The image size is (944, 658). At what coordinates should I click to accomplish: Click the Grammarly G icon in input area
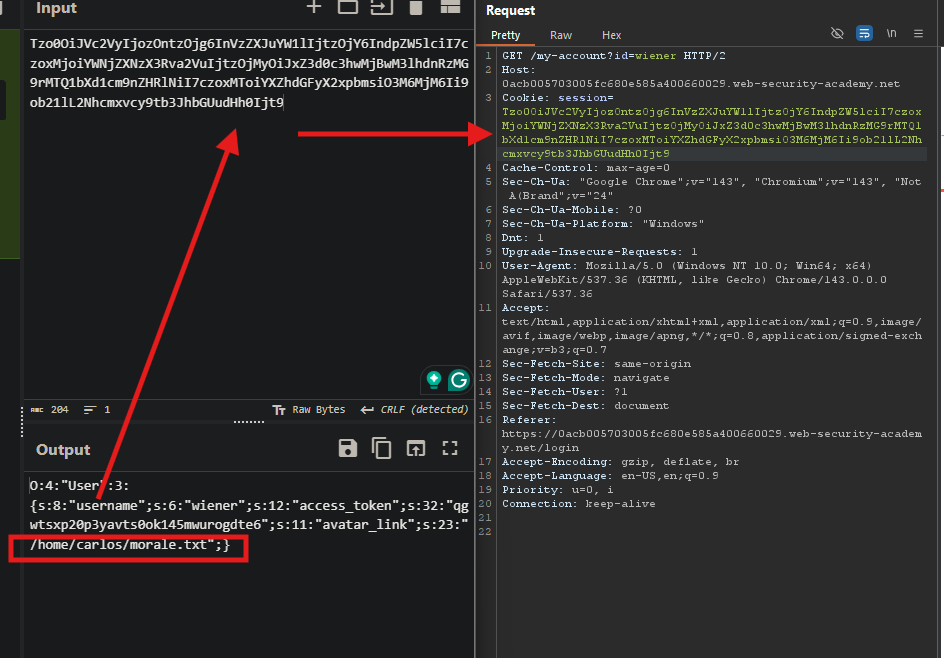point(459,380)
